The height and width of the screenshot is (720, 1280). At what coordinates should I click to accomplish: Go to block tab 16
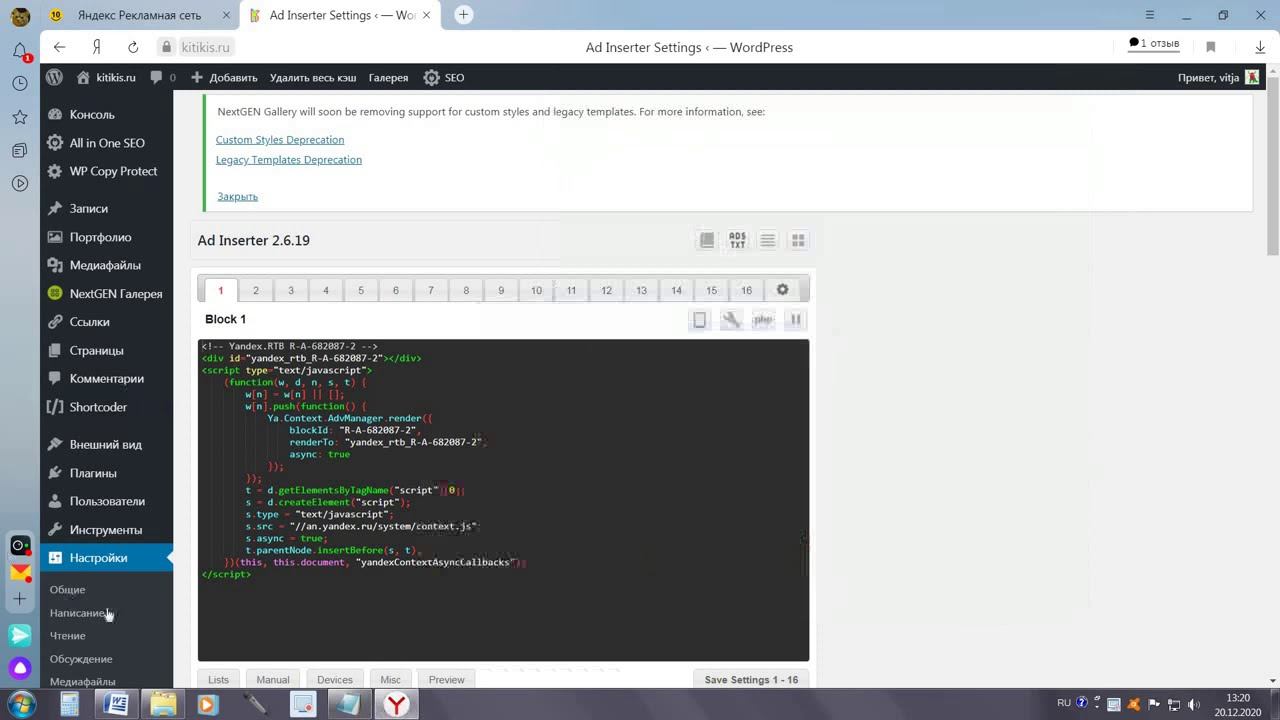pyautogui.click(x=746, y=290)
